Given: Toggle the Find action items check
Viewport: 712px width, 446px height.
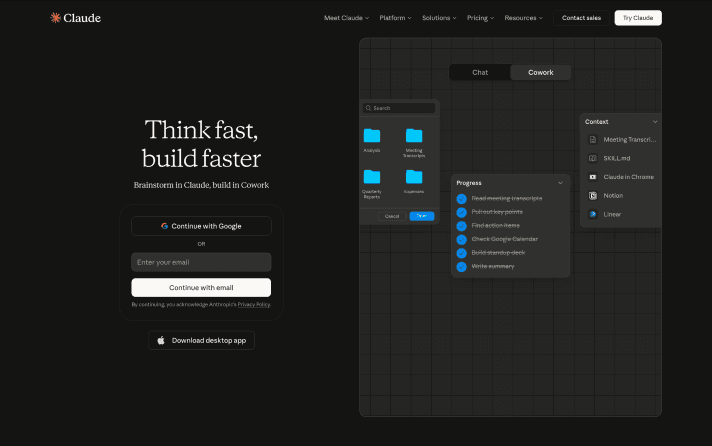Looking at the screenshot, I should pos(461,226).
